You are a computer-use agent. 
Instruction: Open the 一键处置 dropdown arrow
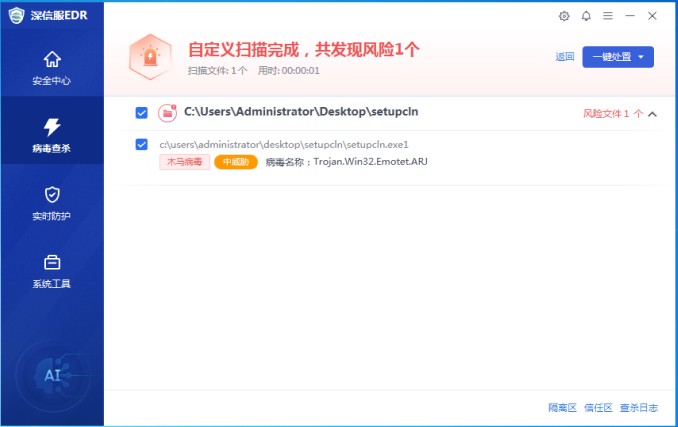641,57
